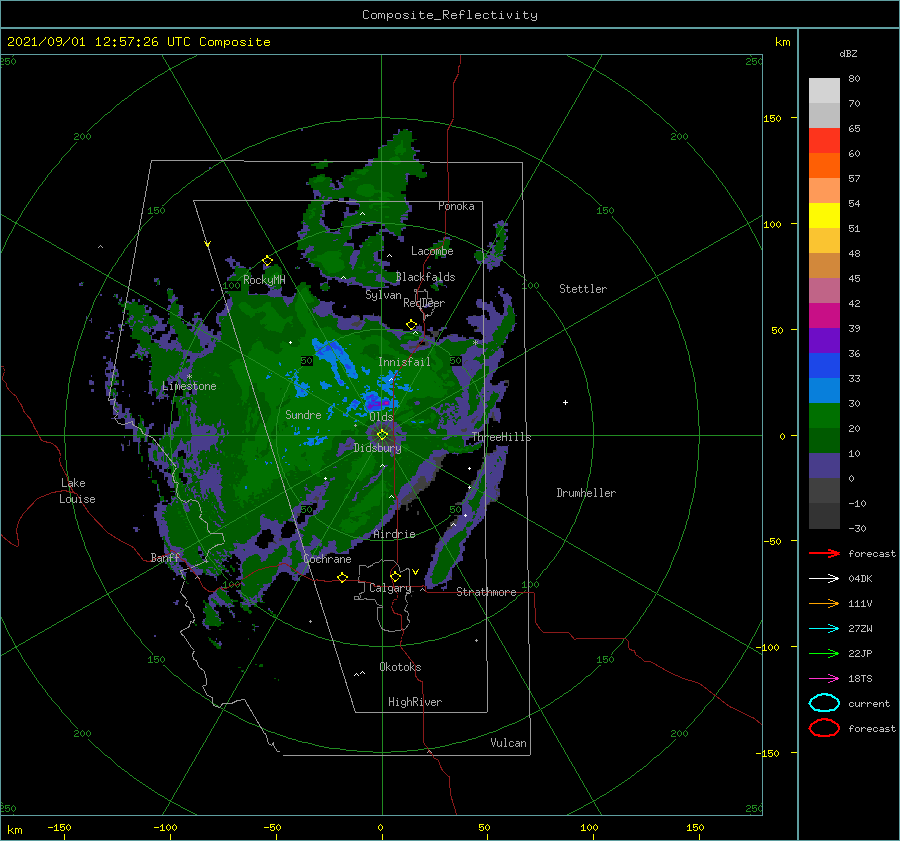Click the current legend text
Viewport: 900px width, 841px height.
[x=869, y=703]
